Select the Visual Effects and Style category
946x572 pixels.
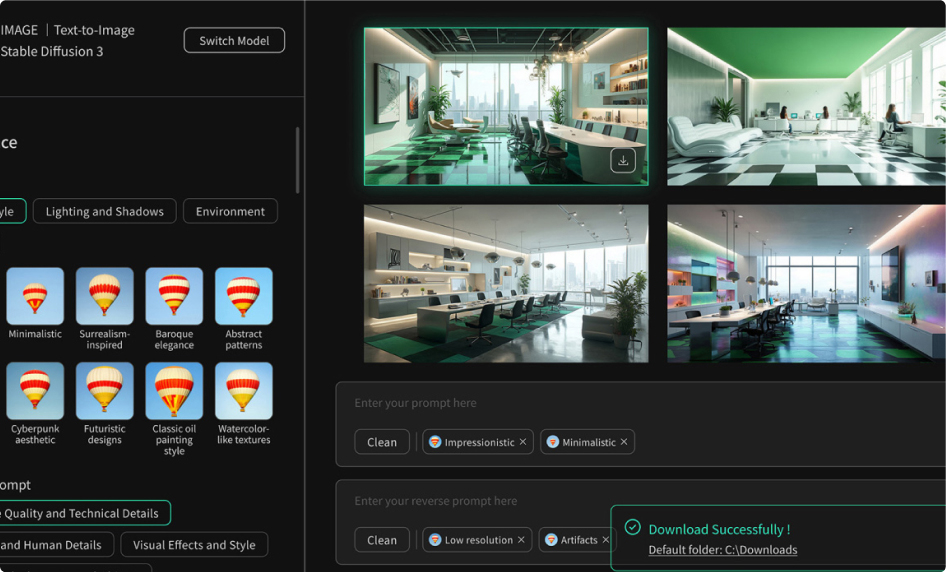194,545
